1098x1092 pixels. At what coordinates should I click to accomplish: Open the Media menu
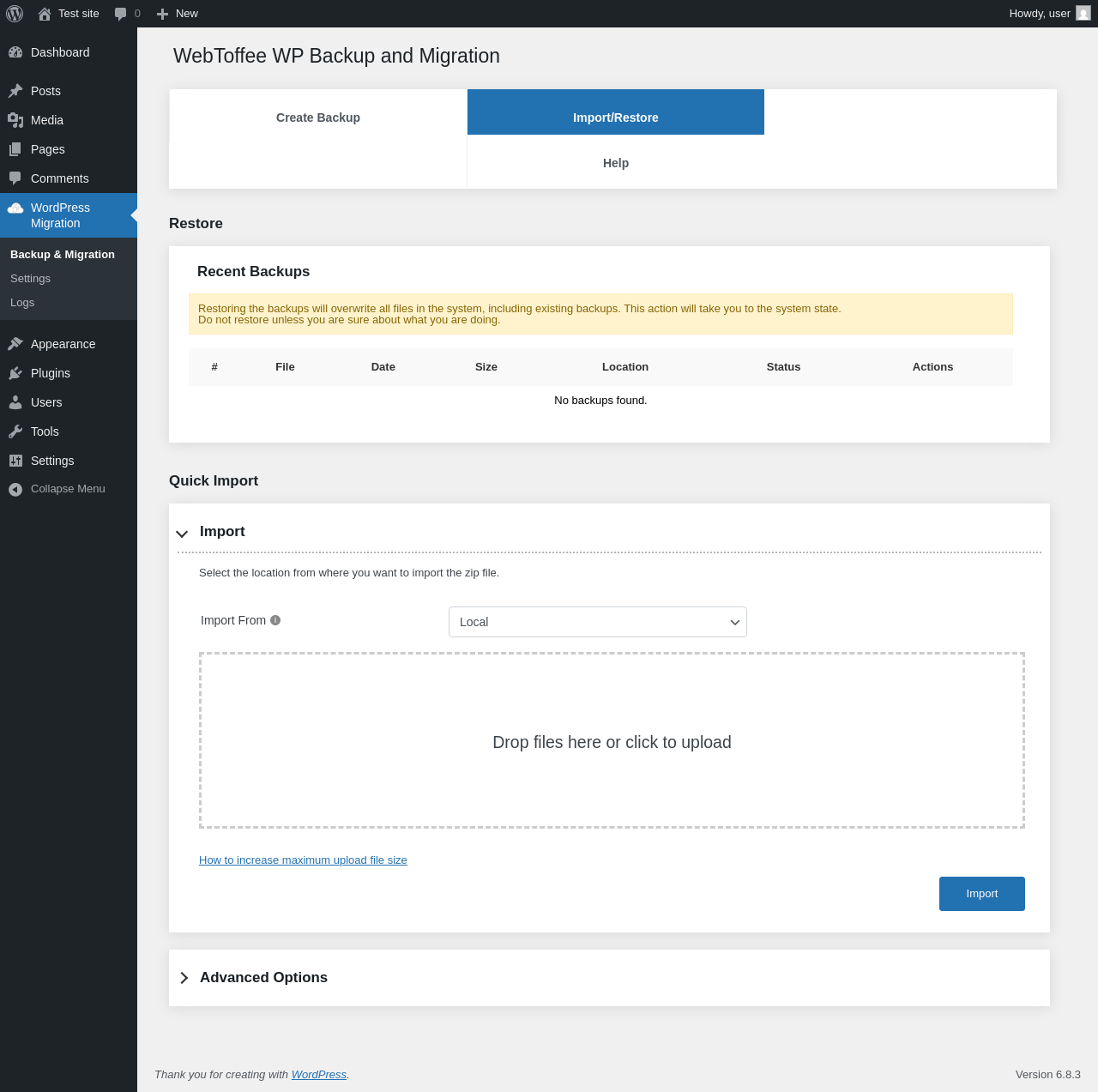(69, 120)
